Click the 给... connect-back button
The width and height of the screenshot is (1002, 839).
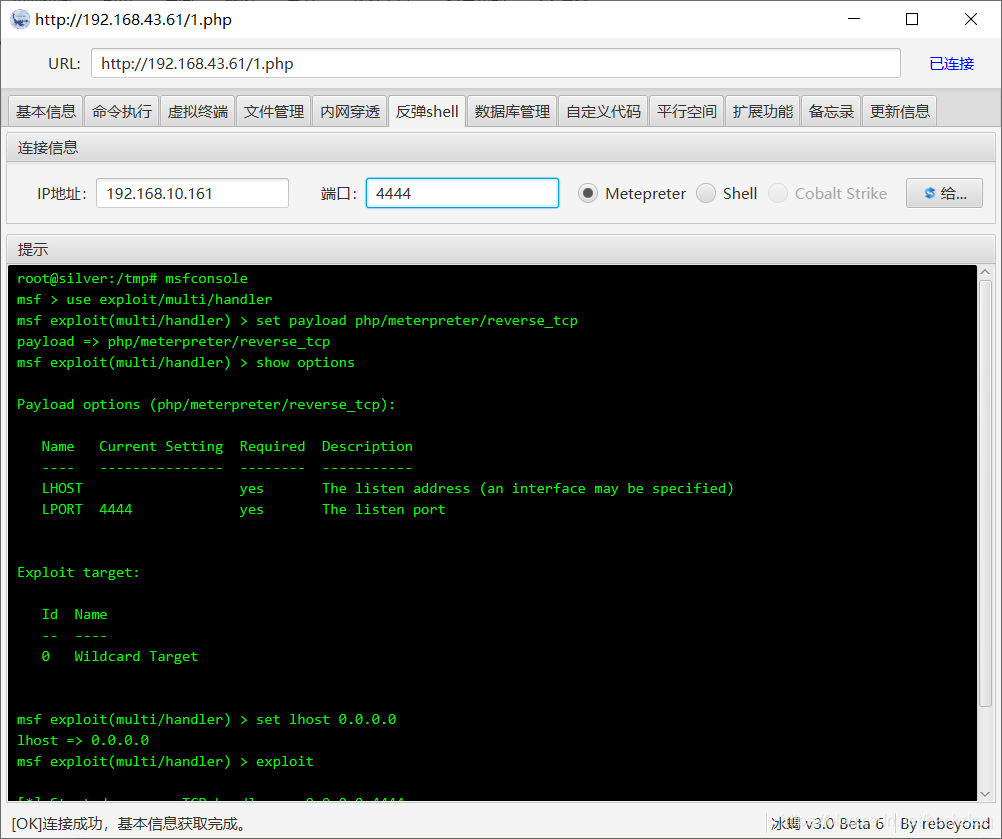pyautogui.click(x=944, y=193)
